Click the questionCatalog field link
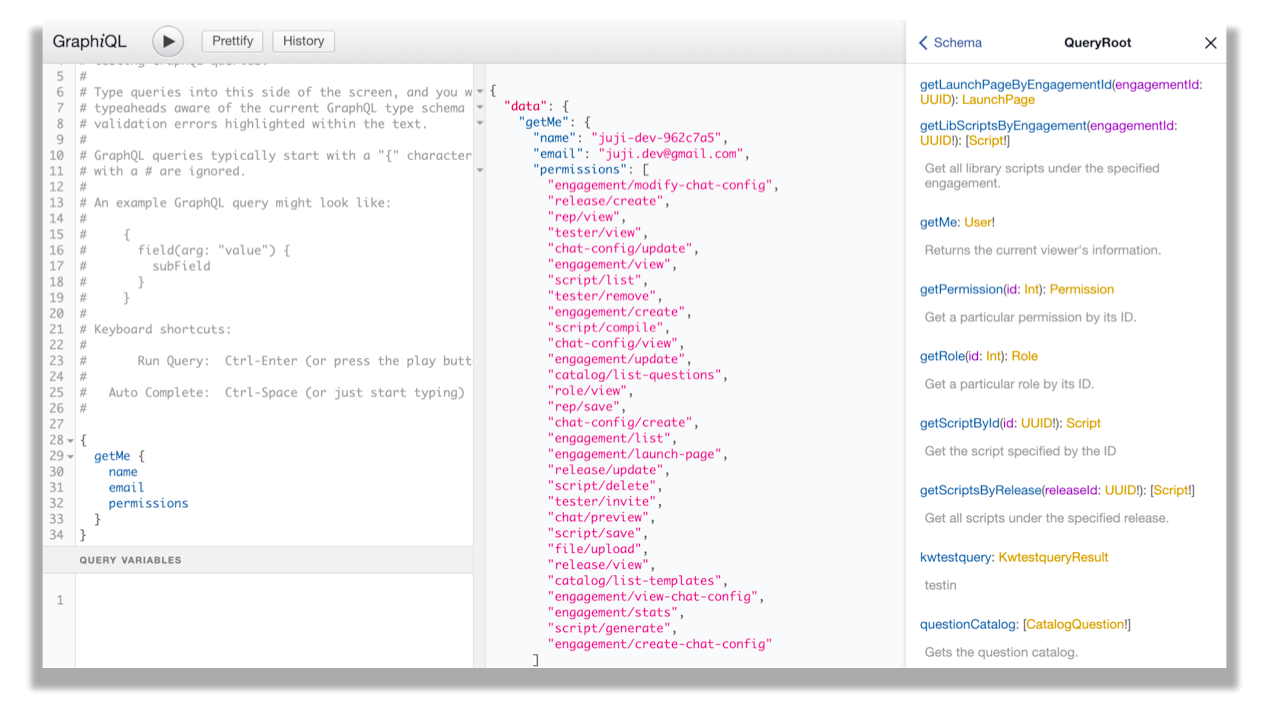 click(968, 624)
